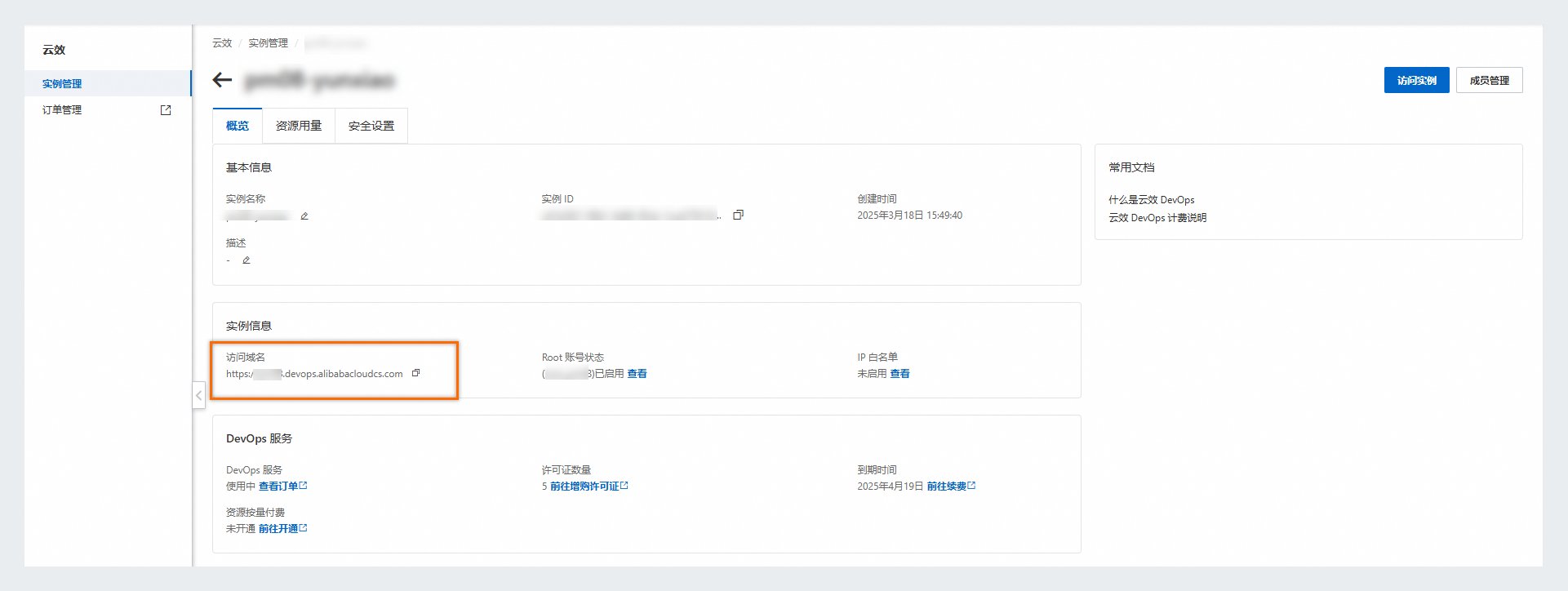Switch to the 概览 tab

[238, 126]
